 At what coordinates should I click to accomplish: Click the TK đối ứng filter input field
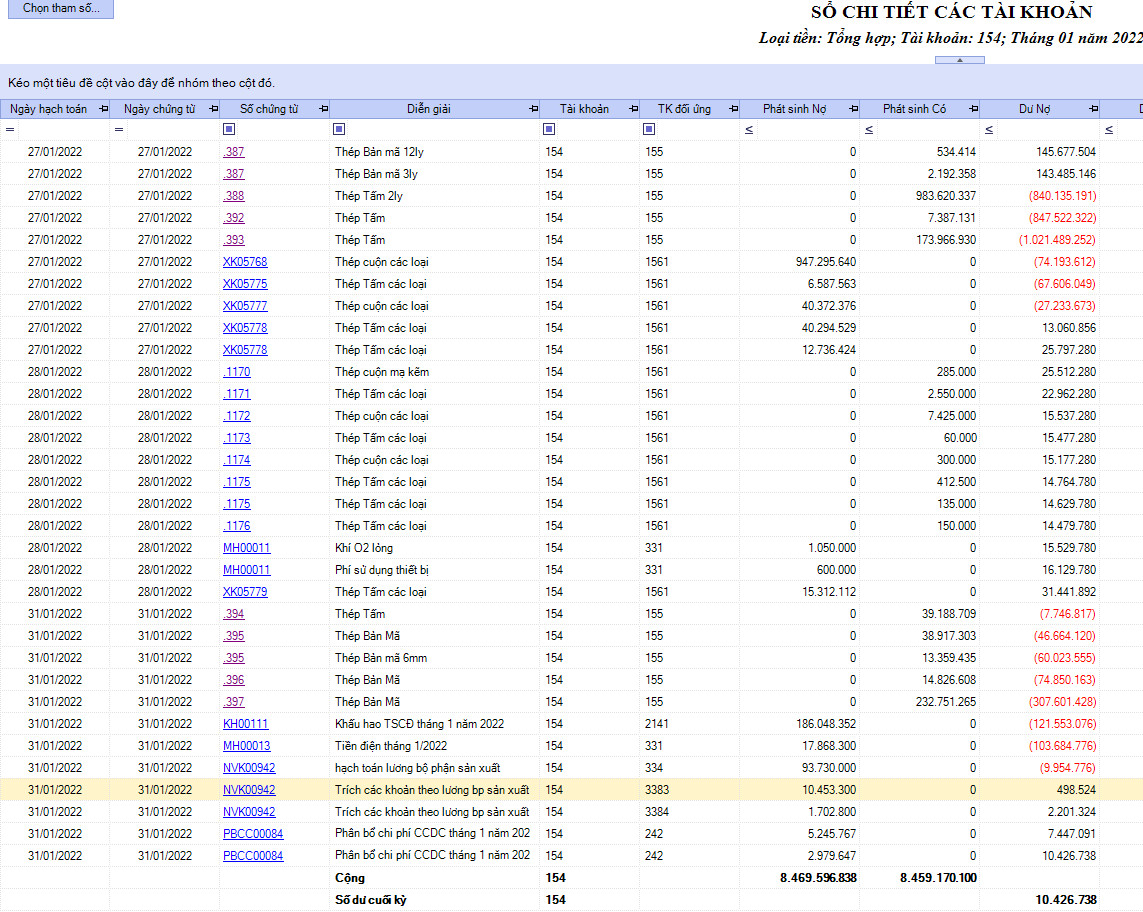pyautogui.click(x=698, y=129)
